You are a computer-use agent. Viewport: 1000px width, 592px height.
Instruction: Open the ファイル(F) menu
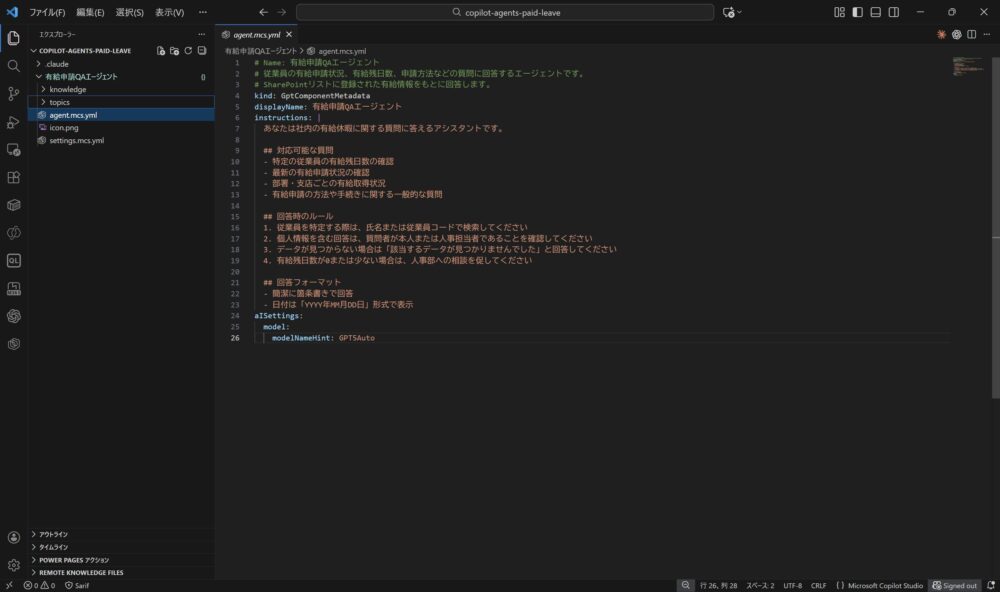point(47,12)
